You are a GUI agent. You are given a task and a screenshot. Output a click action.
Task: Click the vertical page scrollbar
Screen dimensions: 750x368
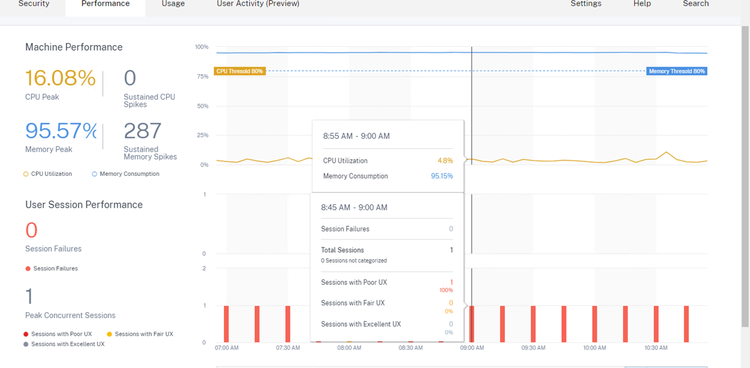pyautogui.click(x=746, y=177)
